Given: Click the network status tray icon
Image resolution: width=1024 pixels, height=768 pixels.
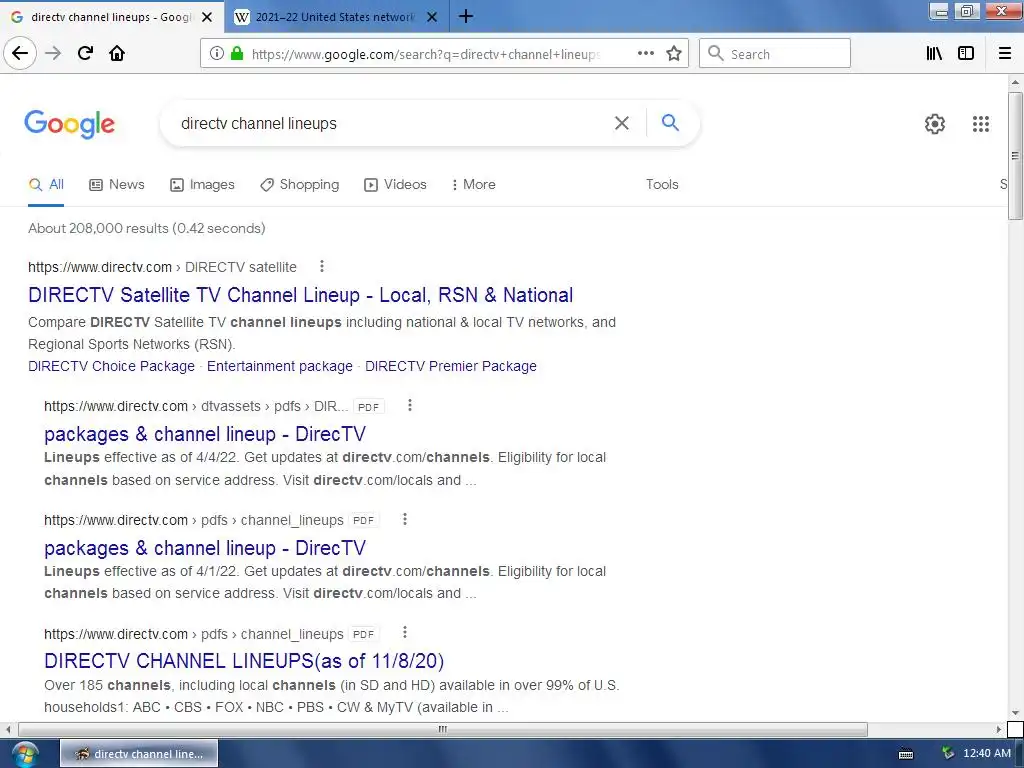Looking at the screenshot, I should coord(948,754).
